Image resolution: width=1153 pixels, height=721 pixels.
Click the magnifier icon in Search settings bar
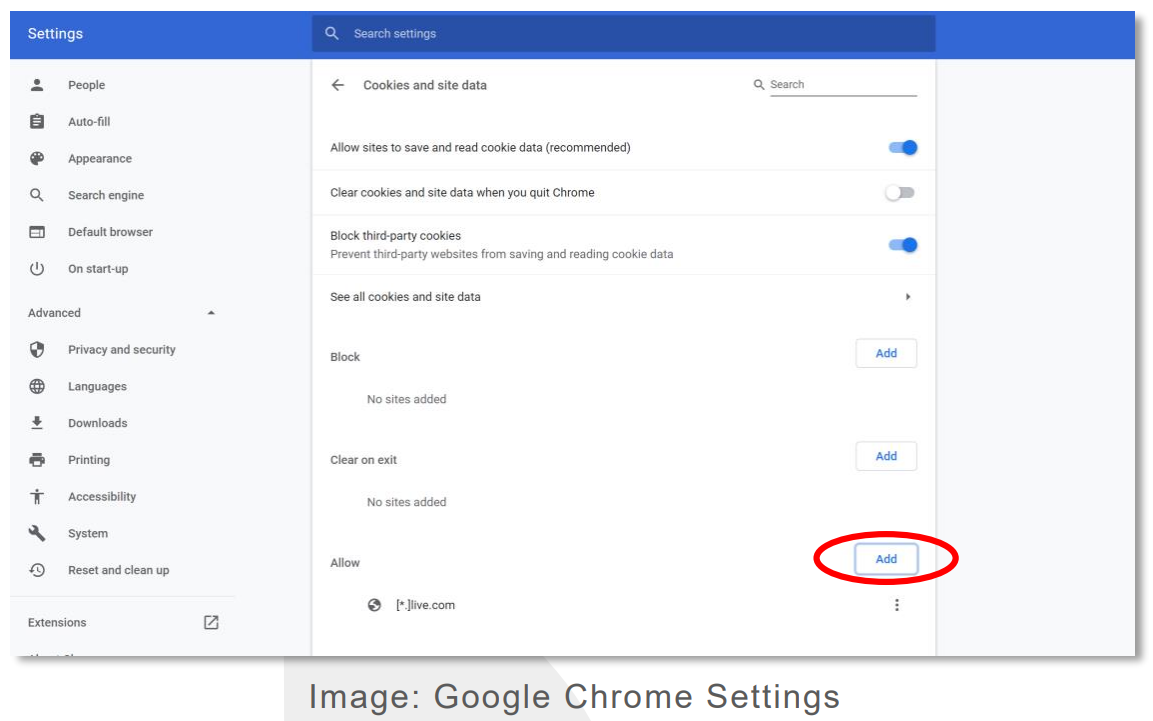pyautogui.click(x=332, y=33)
